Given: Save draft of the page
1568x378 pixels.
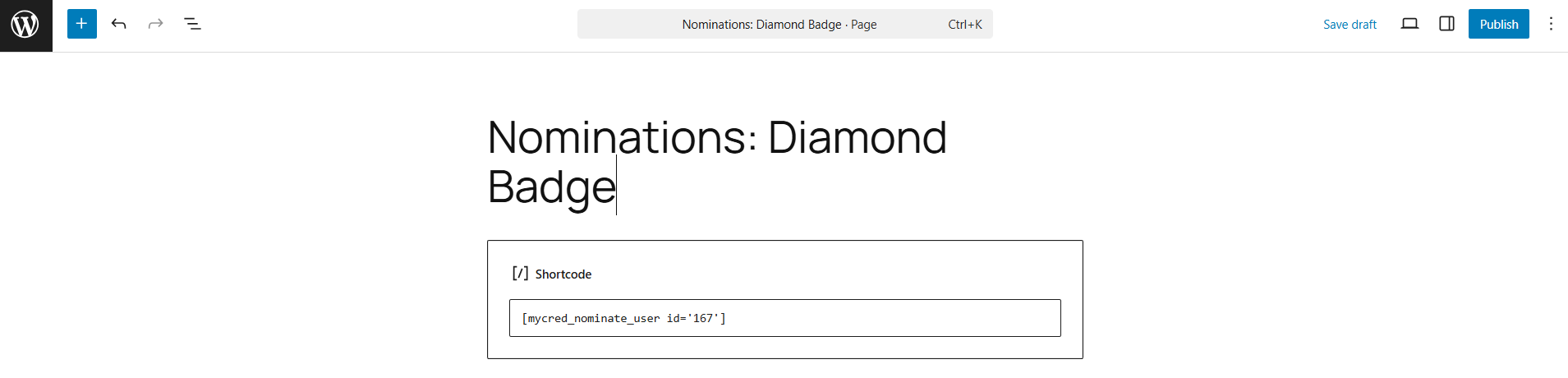Looking at the screenshot, I should pos(1350,25).
